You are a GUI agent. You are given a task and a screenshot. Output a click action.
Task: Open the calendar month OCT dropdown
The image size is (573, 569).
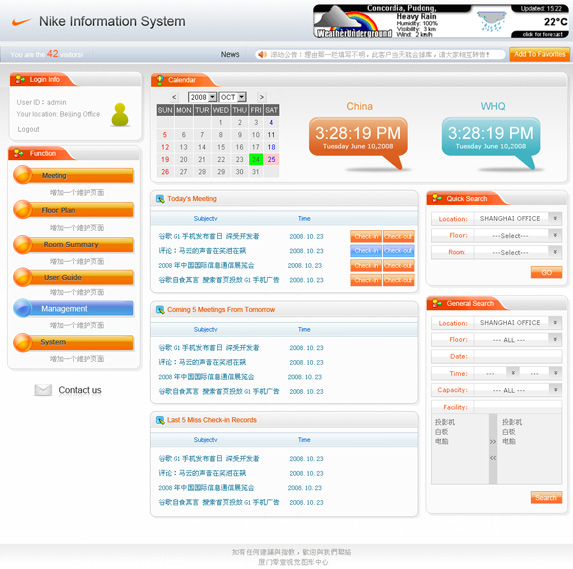[x=233, y=97]
